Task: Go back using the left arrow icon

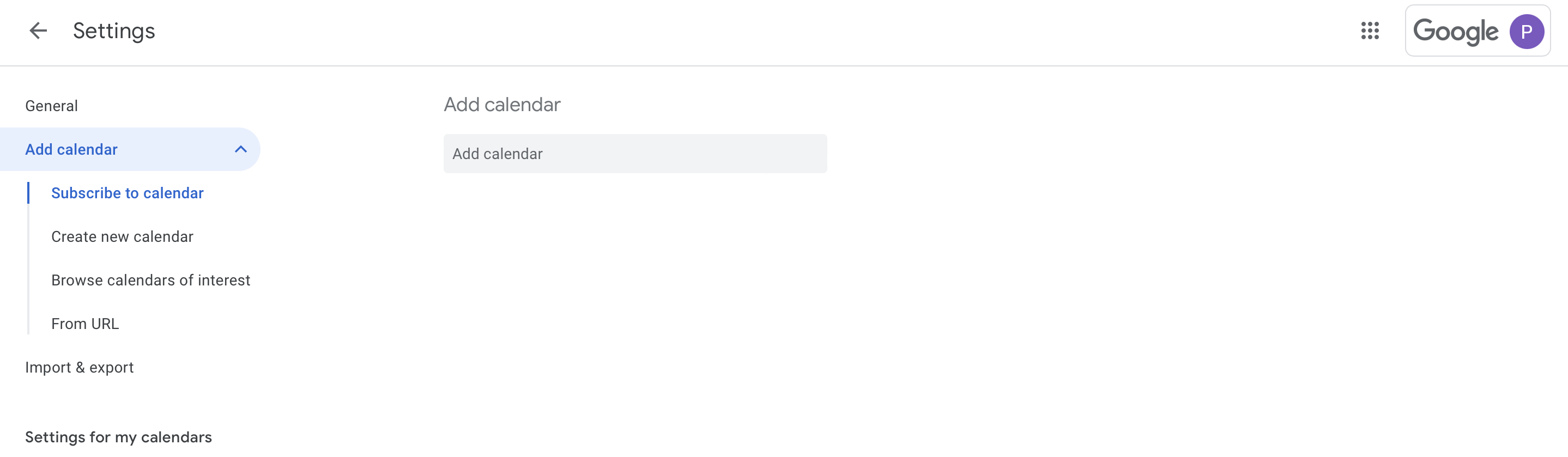Action: tap(38, 31)
